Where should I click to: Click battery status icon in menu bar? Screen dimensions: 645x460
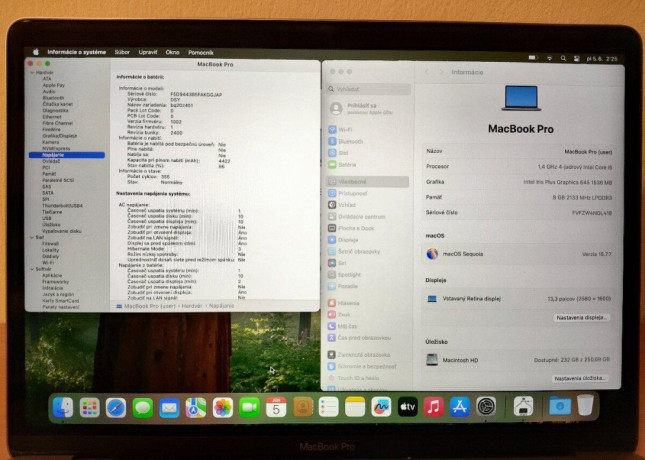click(533, 58)
